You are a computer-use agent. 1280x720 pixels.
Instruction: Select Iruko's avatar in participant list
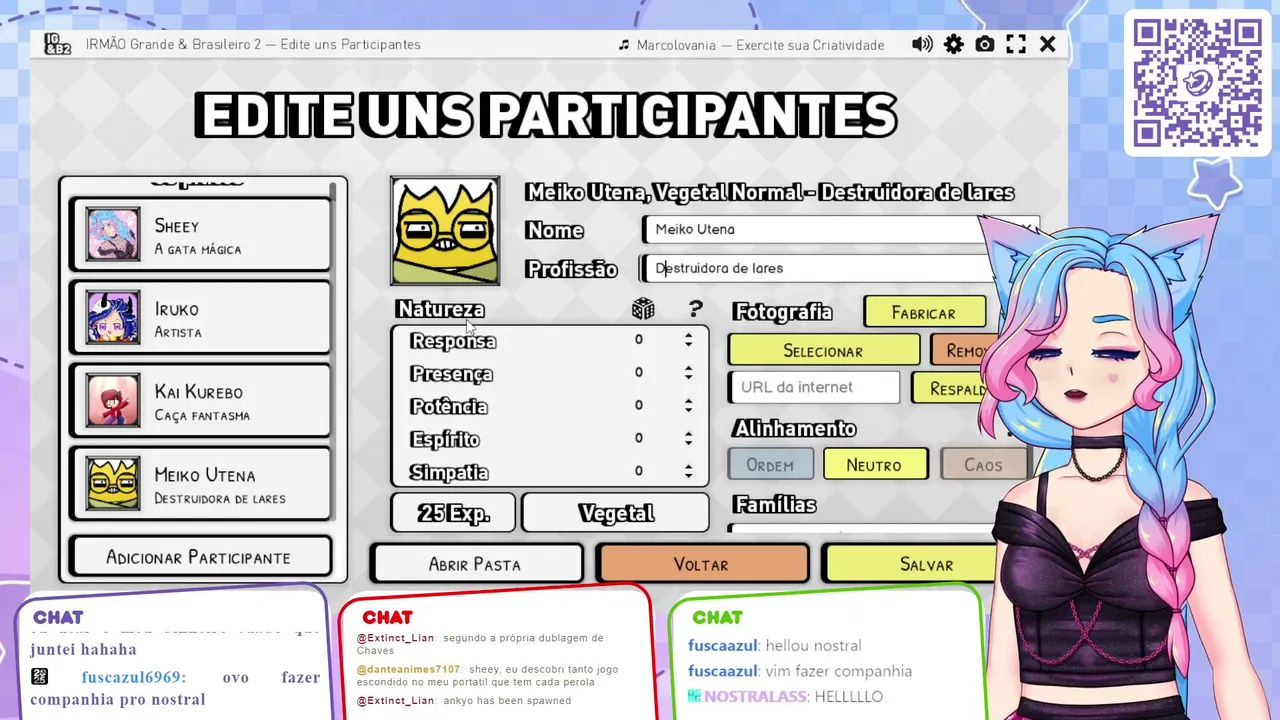(113, 317)
